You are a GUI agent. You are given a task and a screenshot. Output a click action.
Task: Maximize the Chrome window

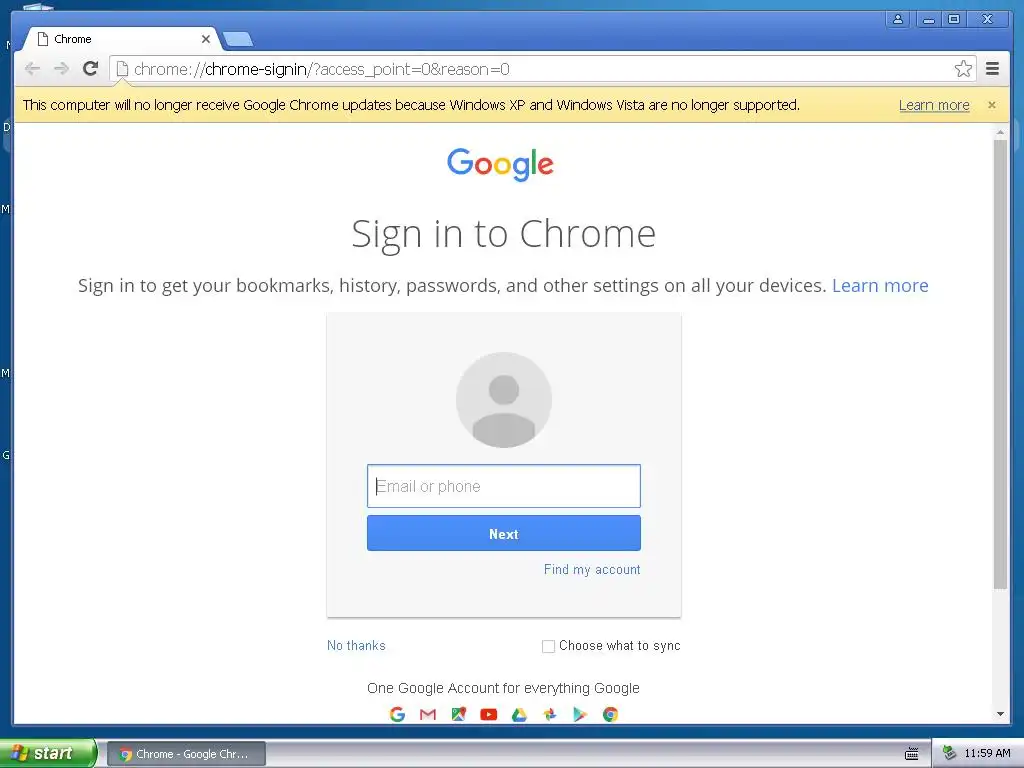[954, 19]
